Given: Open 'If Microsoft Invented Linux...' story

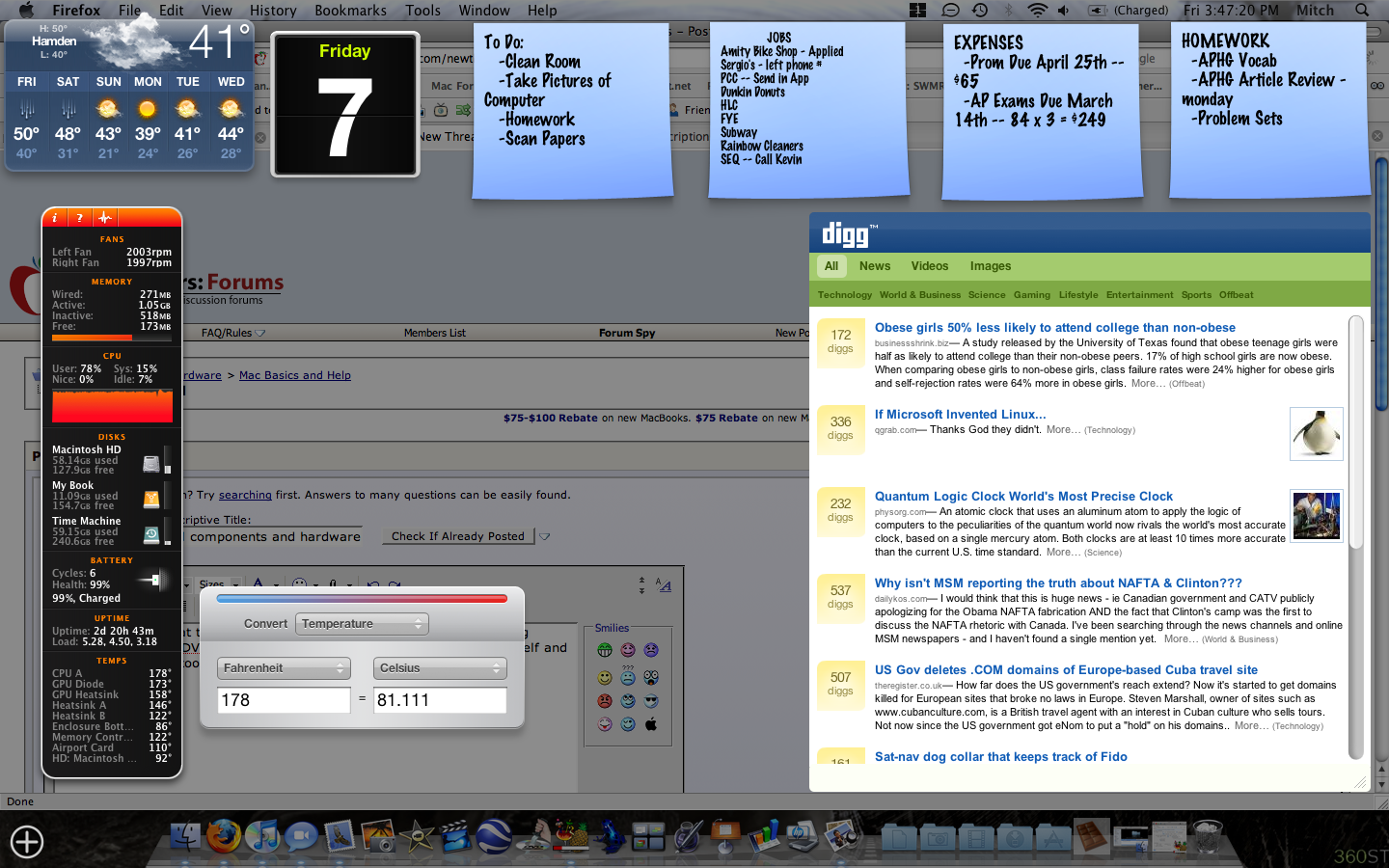Looking at the screenshot, I should point(960,415).
